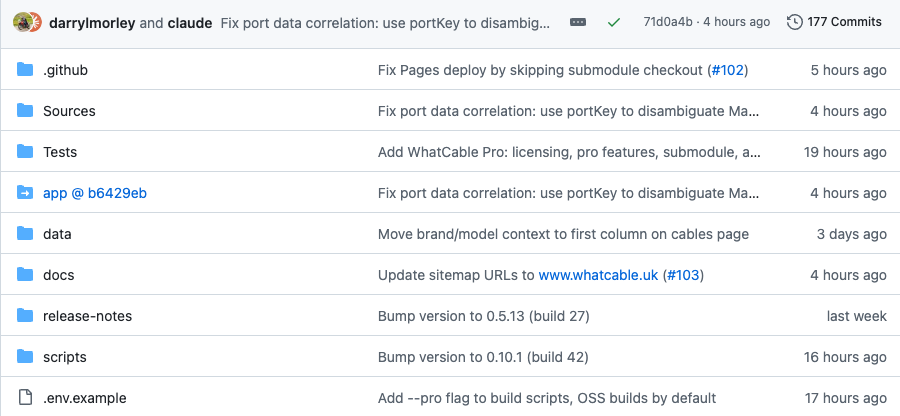This screenshot has width=900, height=416.
Task: View all 177 Commits
Action: 835,22
